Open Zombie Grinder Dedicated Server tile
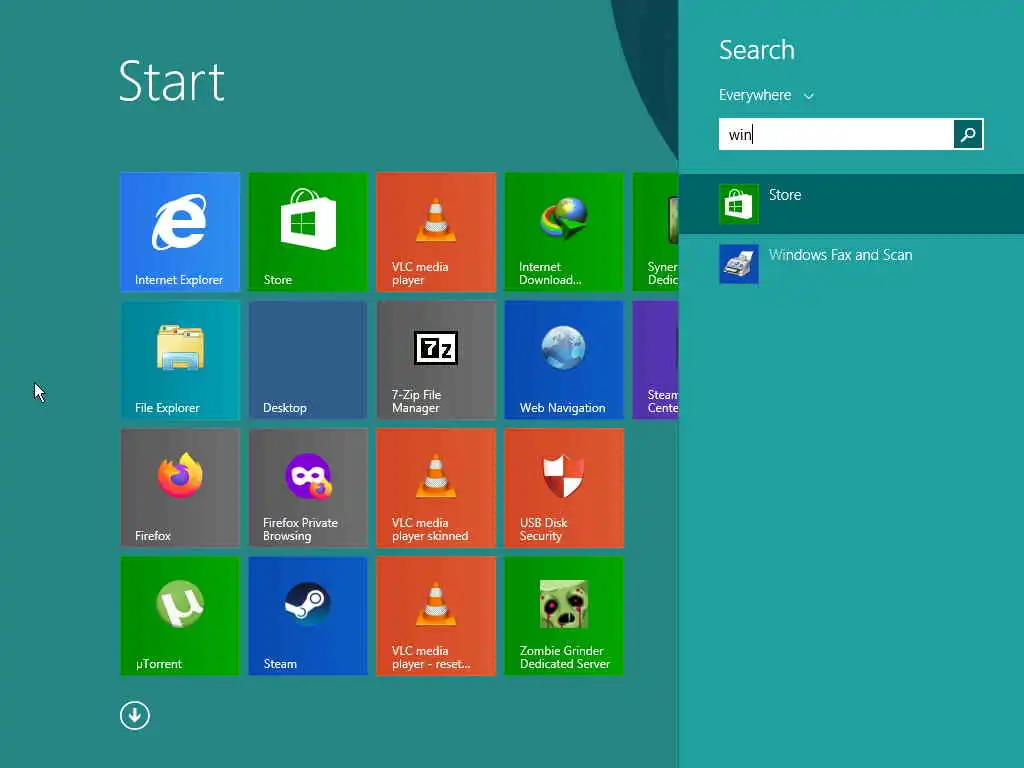1024x768 pixels. point(564,615)
